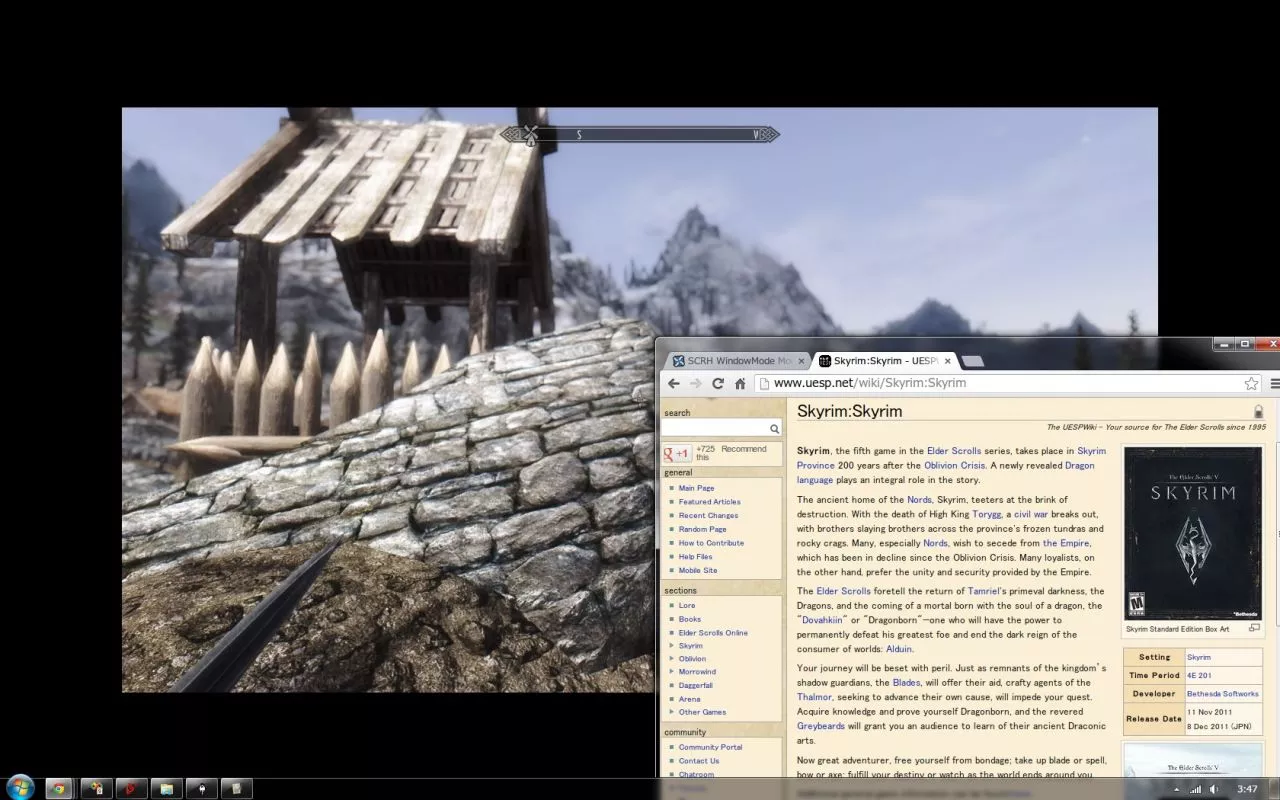The image size is (1280, 800).
Task: Open the Bethesda Softworks developer link
Action: coord(1223,693)
